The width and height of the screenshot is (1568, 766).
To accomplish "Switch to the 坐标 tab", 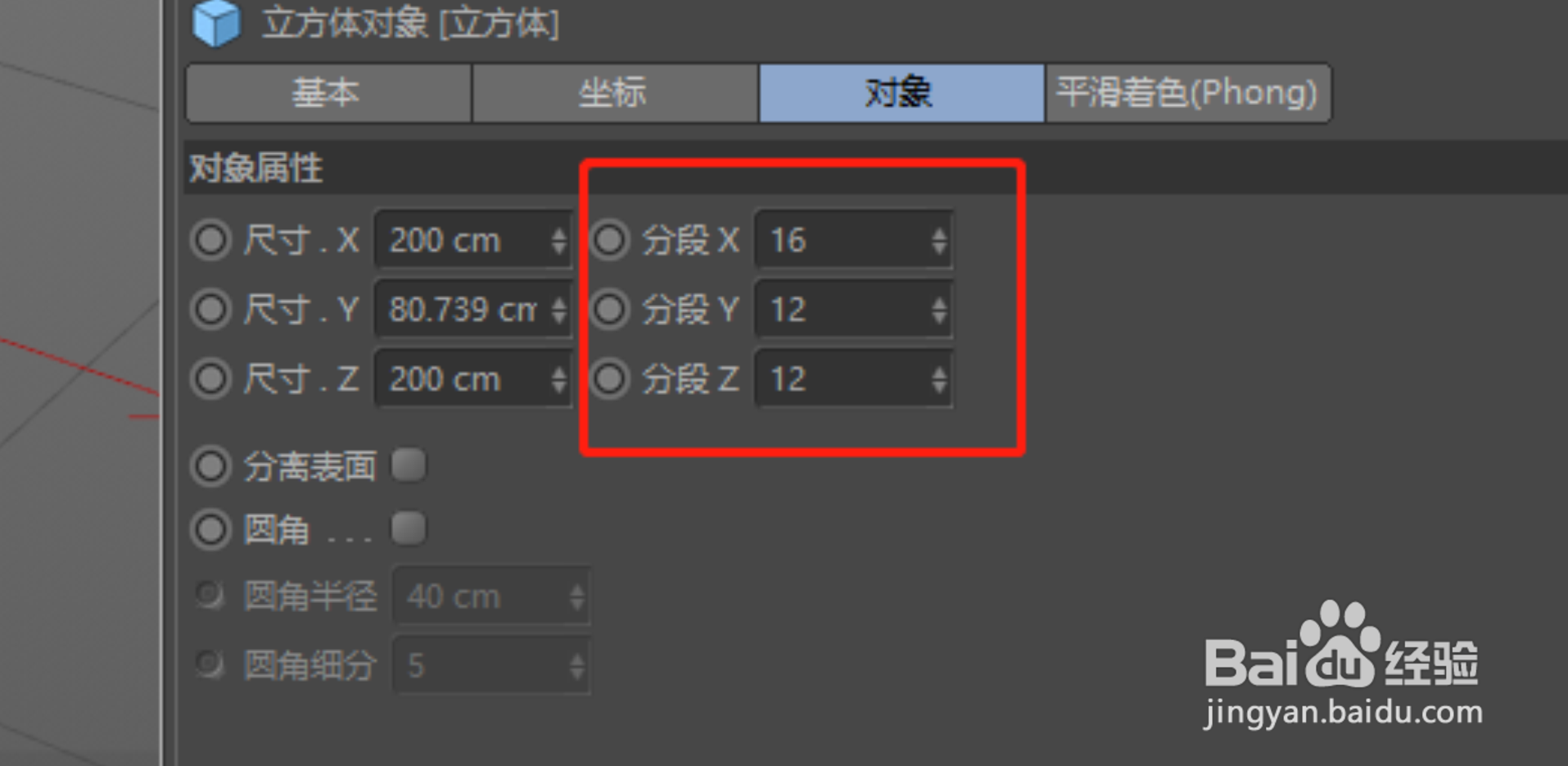I will point(614,93).
